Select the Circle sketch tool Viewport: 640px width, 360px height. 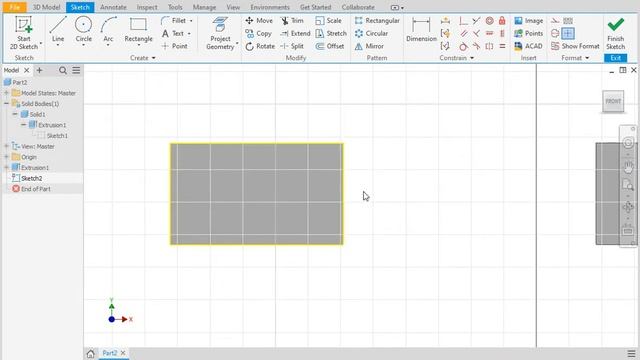[x=83, y=30]
